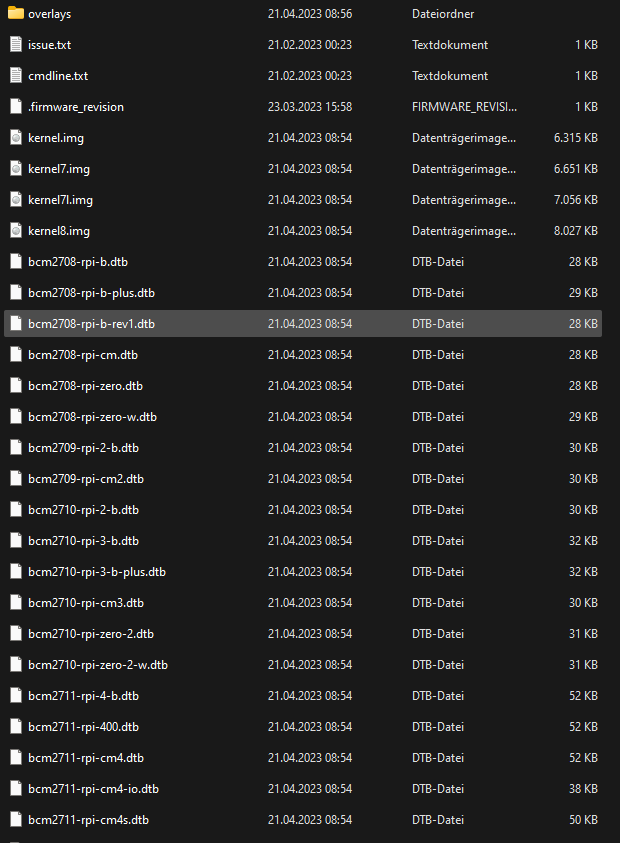
Task: Click the bcm2711-rpi-400.dtb file icon
Action: pos(15,727)
